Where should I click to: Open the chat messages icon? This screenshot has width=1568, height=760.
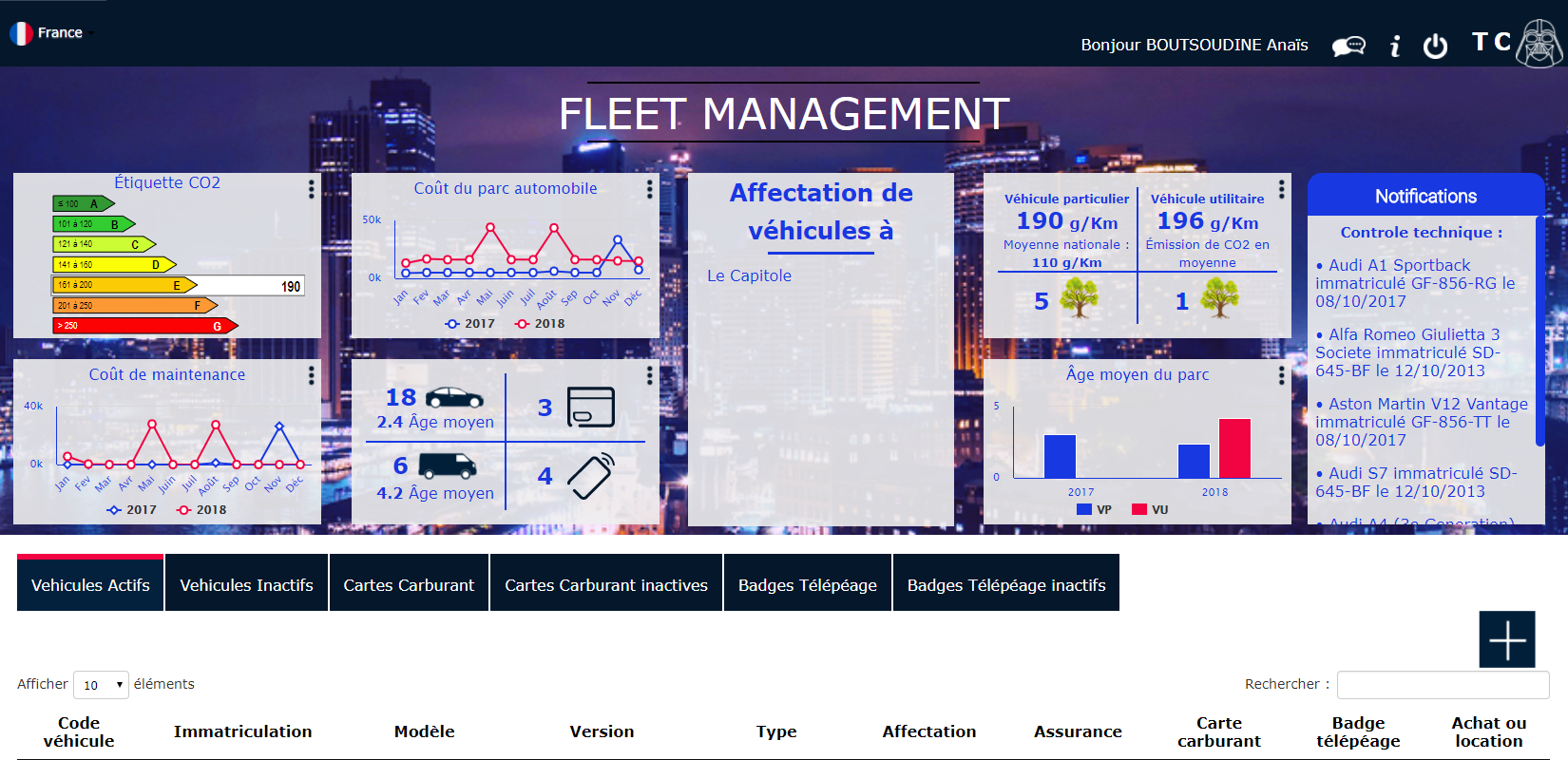click(x=1348, y=46)
